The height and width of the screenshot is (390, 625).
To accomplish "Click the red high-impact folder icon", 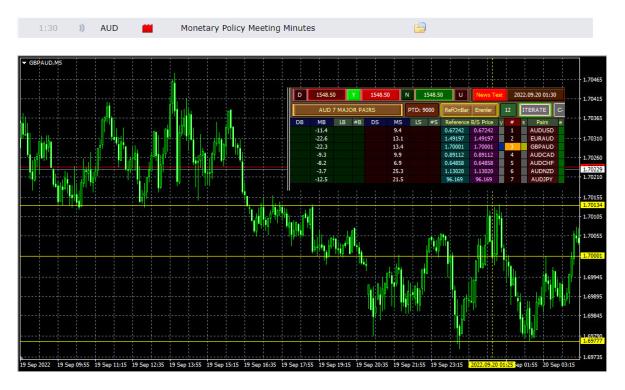I will [x=147, y=28].
